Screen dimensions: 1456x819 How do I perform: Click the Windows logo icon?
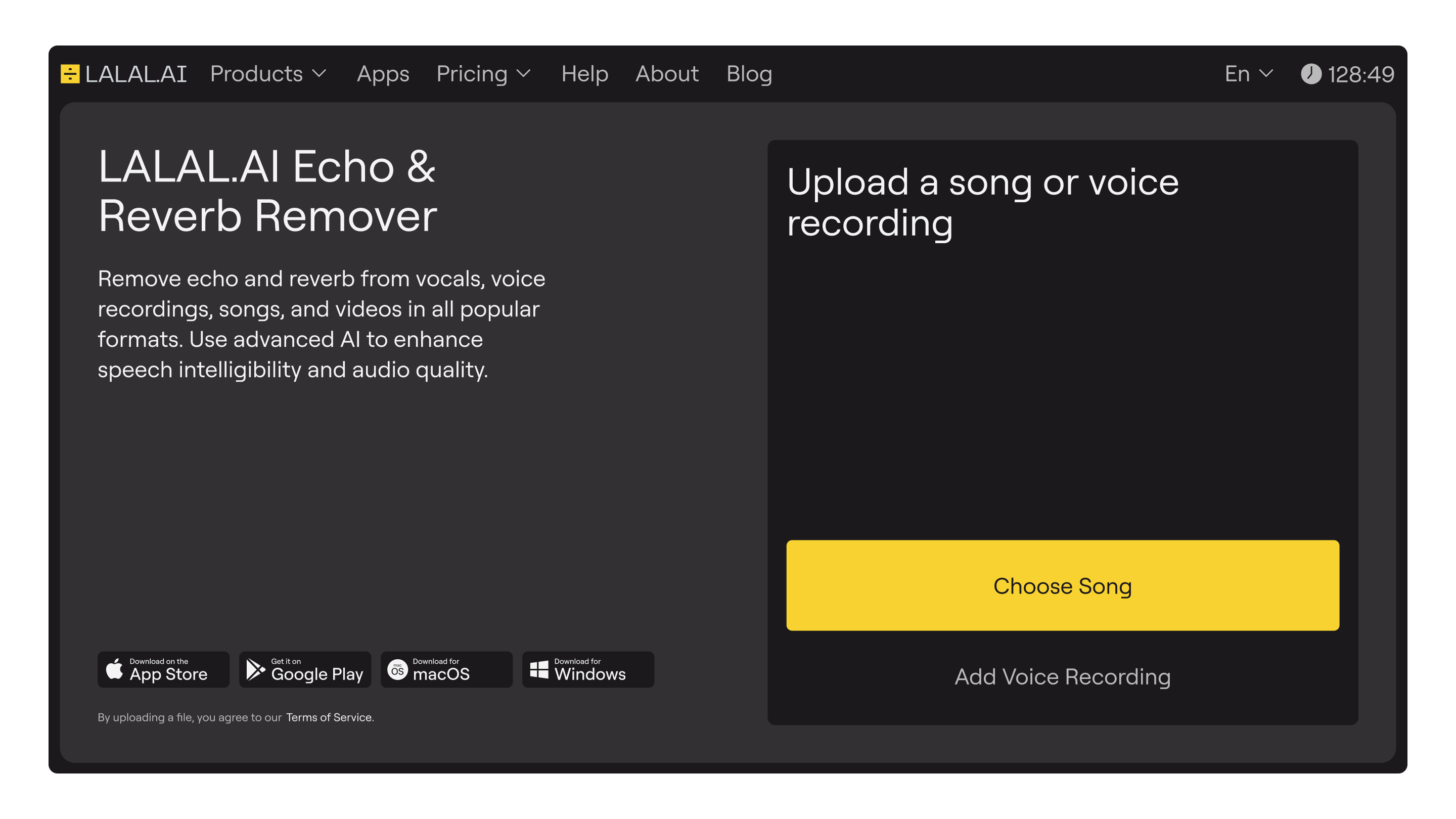click(538, 670)
